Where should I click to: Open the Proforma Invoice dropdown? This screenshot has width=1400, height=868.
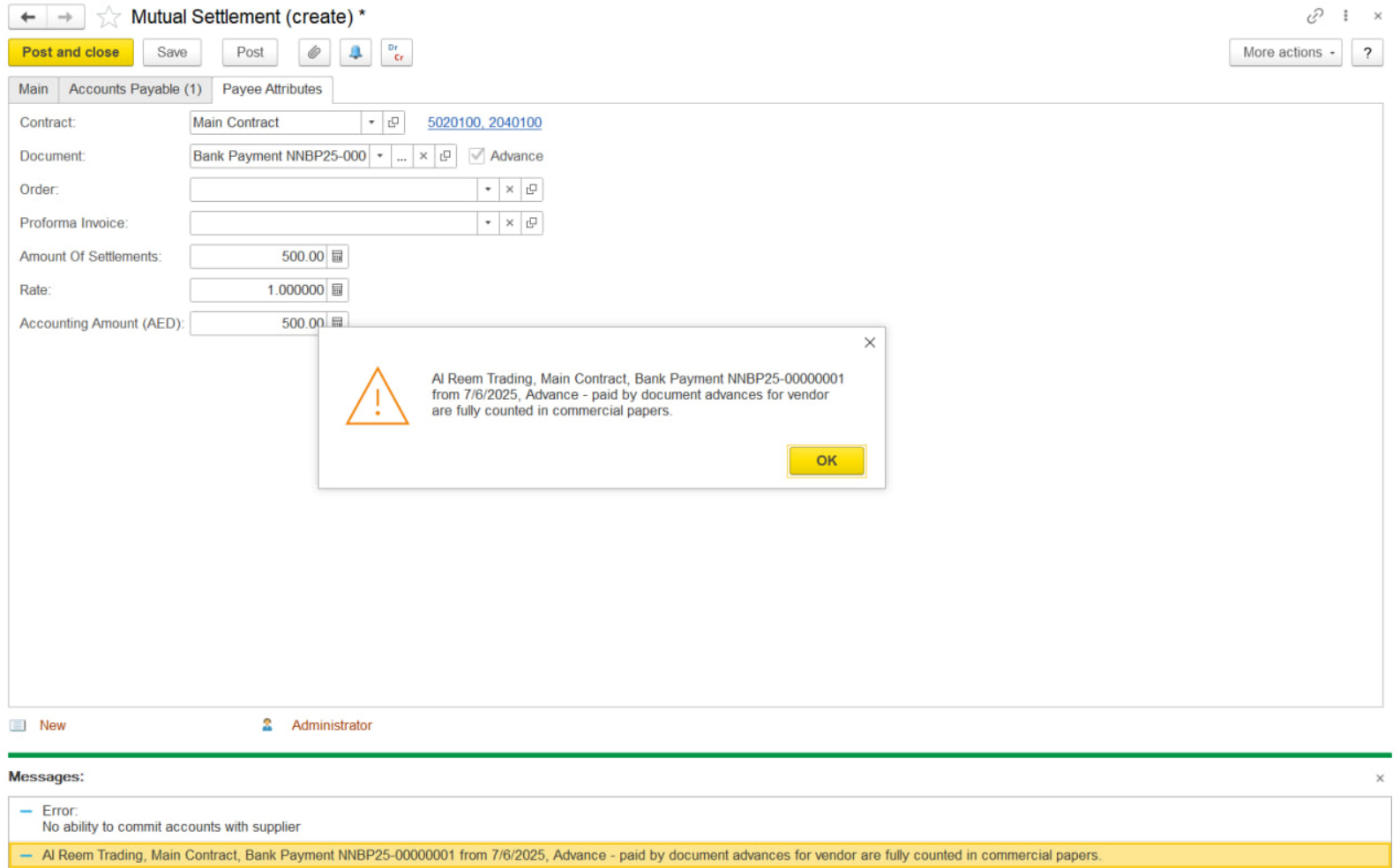488,223
